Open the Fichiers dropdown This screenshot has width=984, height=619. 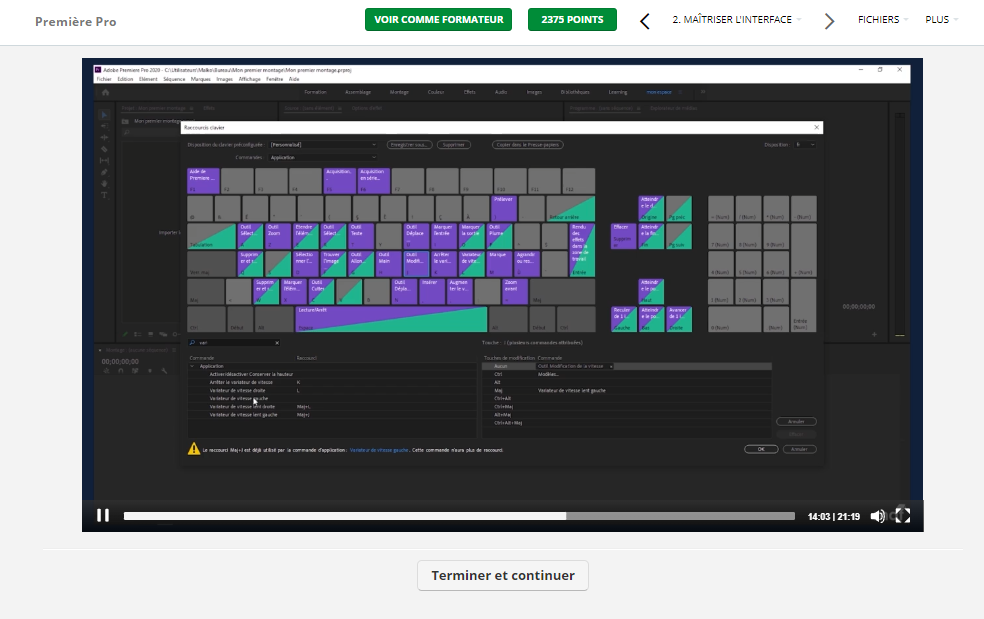point(882,19)
